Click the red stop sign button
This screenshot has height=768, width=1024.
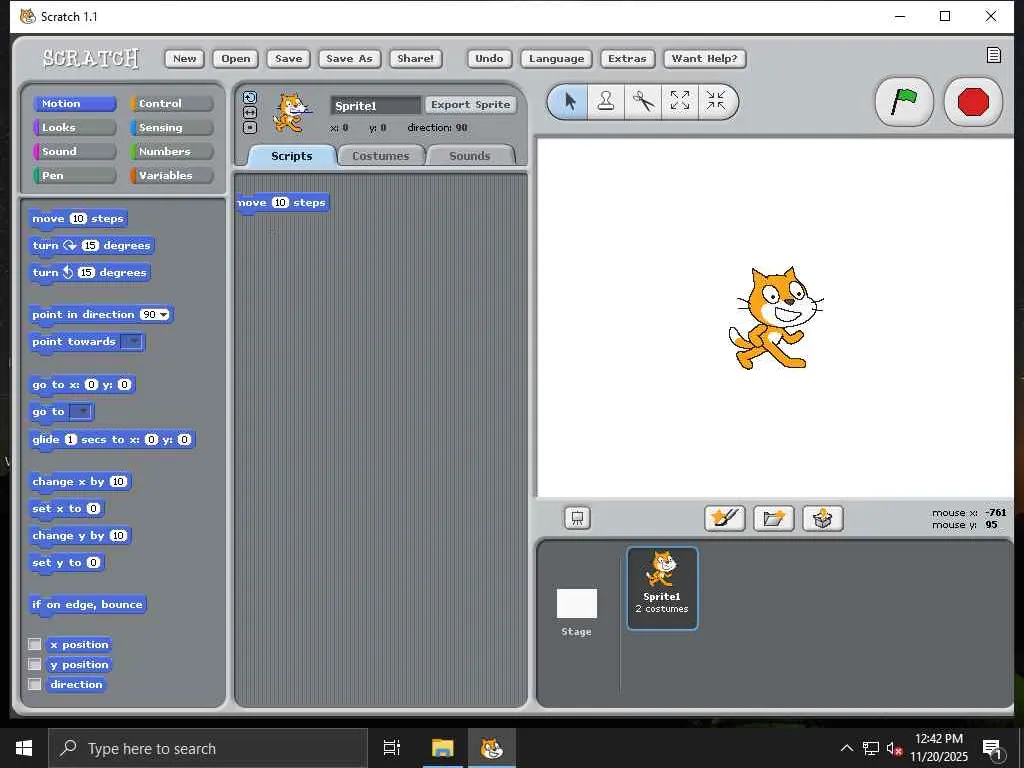[973, 102]
